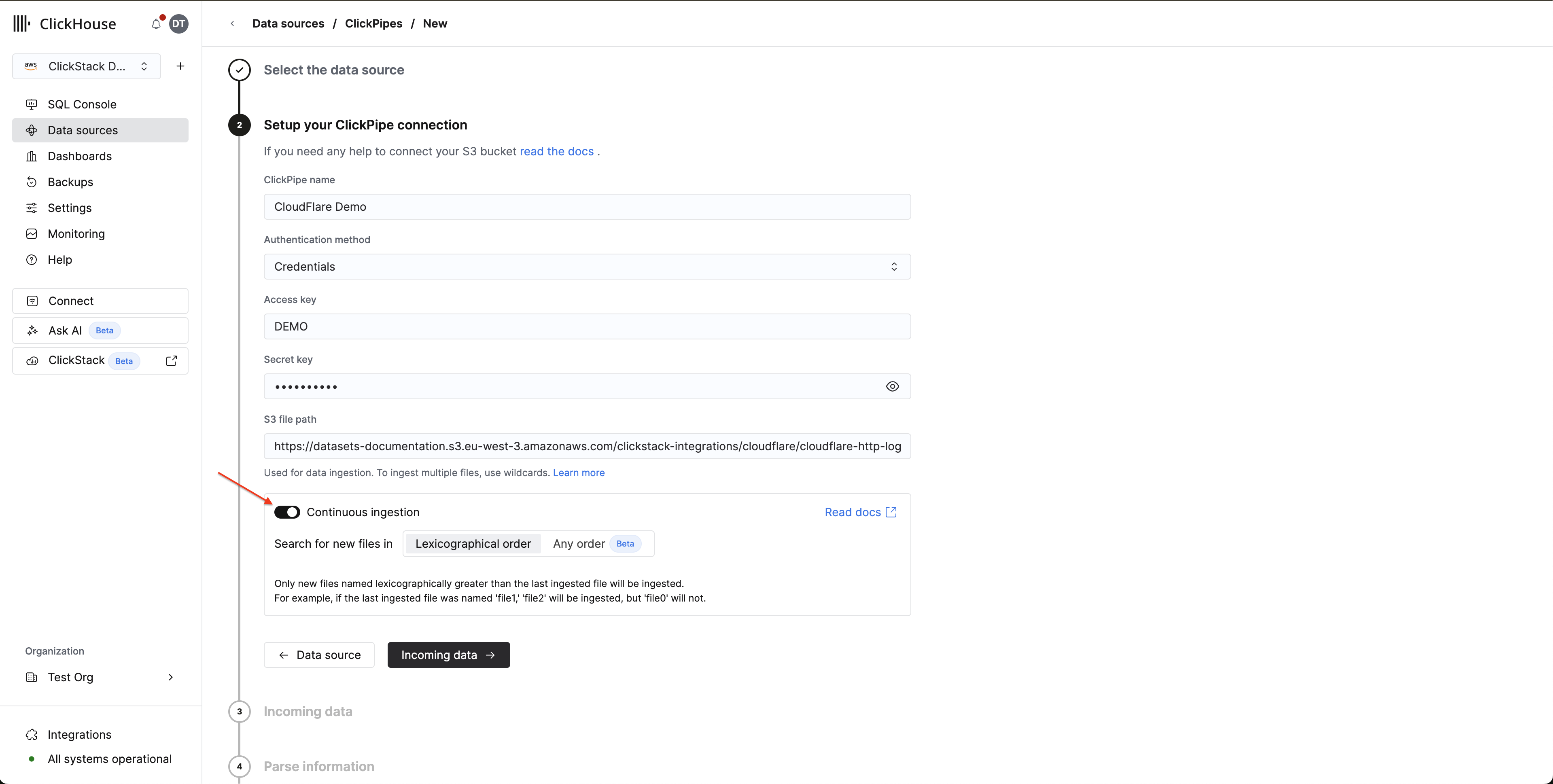Click the plus icon beside service selector
Image resolution: width=1553 pixels, height=784 pixels.
click(x=180, y=66)
